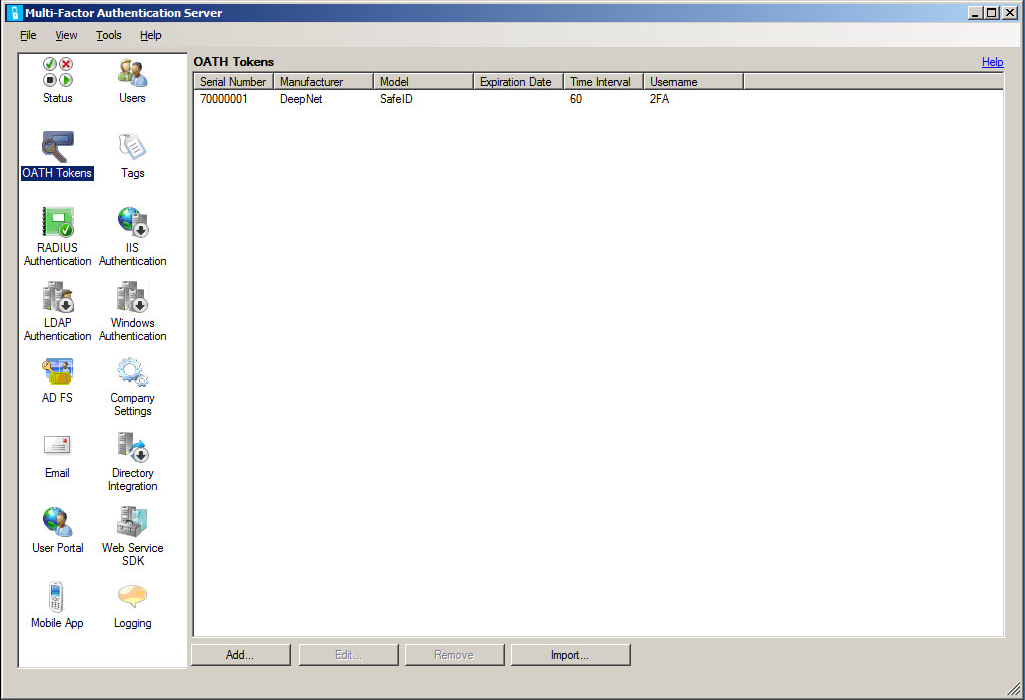Click the Edit... button
Image resolution: width=1025 pixels, height=700 pixels.
[x=348, y=655]
